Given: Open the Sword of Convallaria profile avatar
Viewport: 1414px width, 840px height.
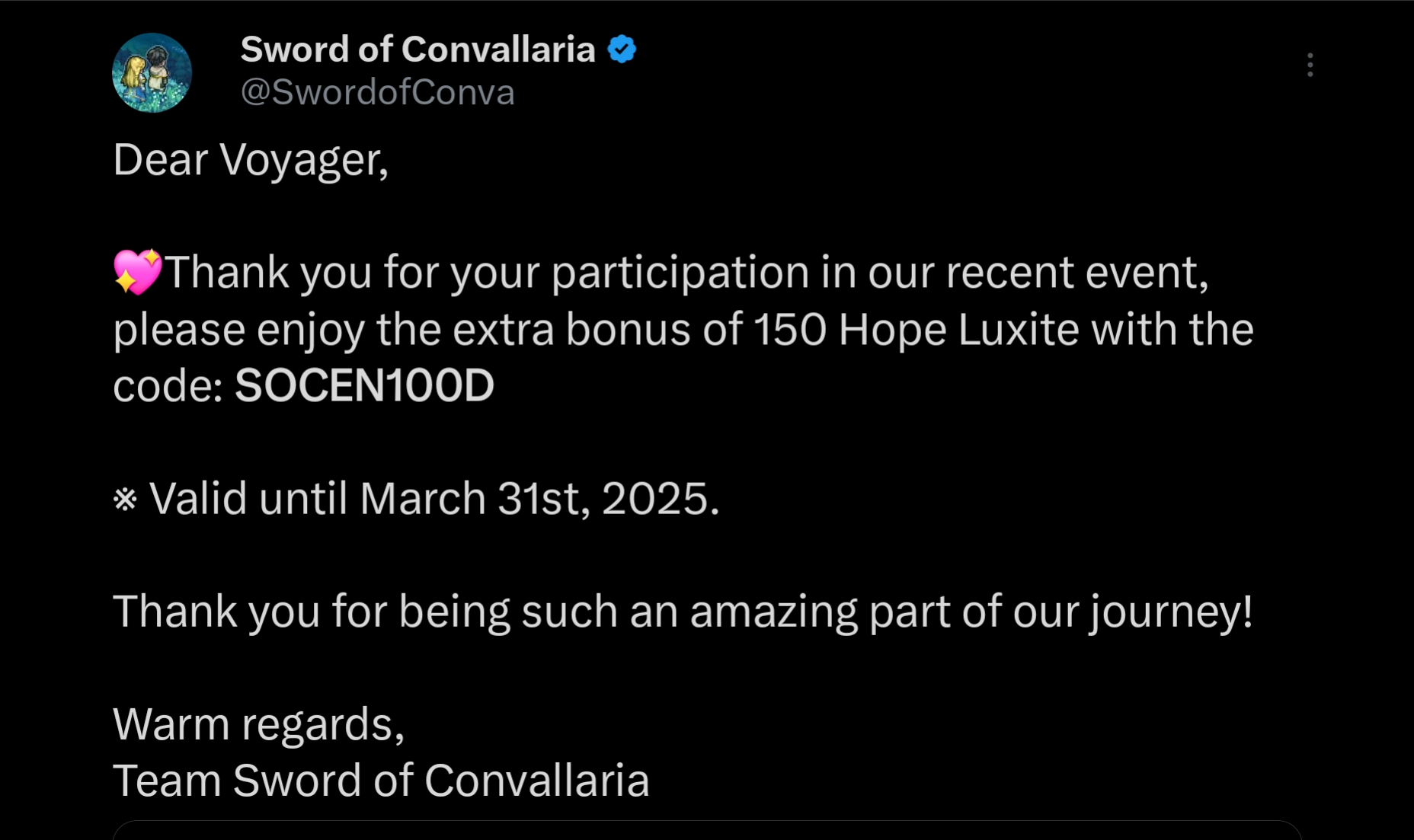Looking at the screenshot, I should point(152,72).
